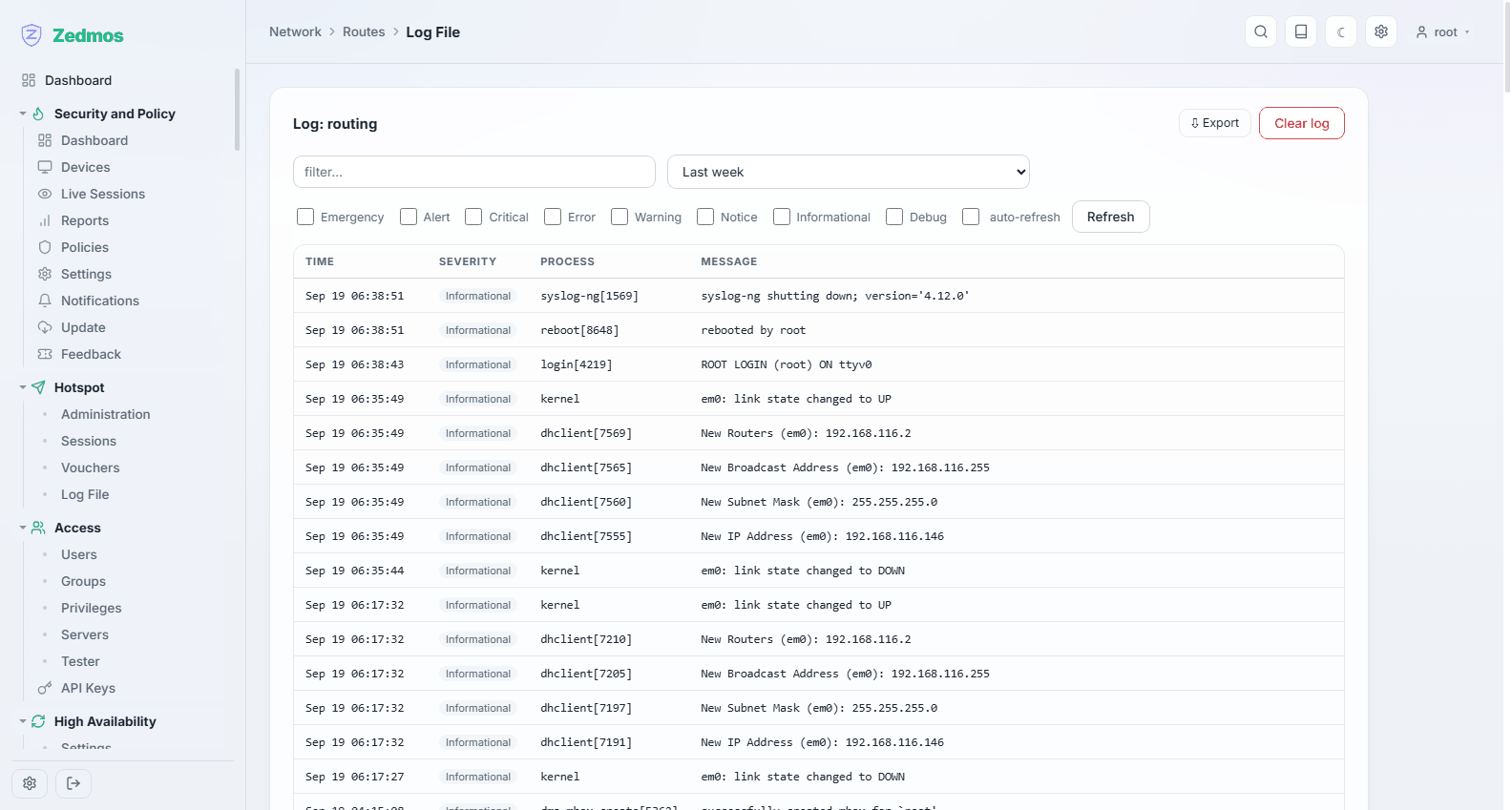Click the Notifications bell icon
1512x810 pixels.
[x=45, y=301]
